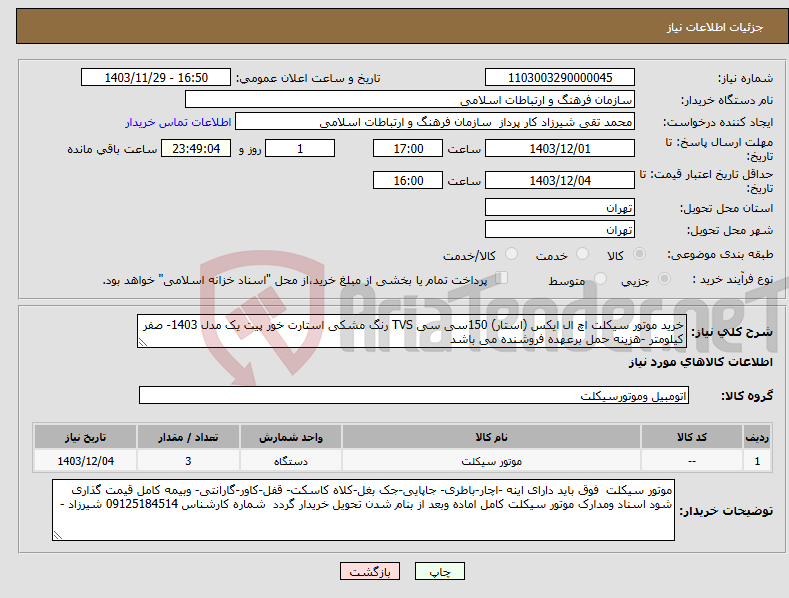Viewport: 789px width, 598px height.
Task: Click the delivery province field تهران
Action: [x=560, y=207]
